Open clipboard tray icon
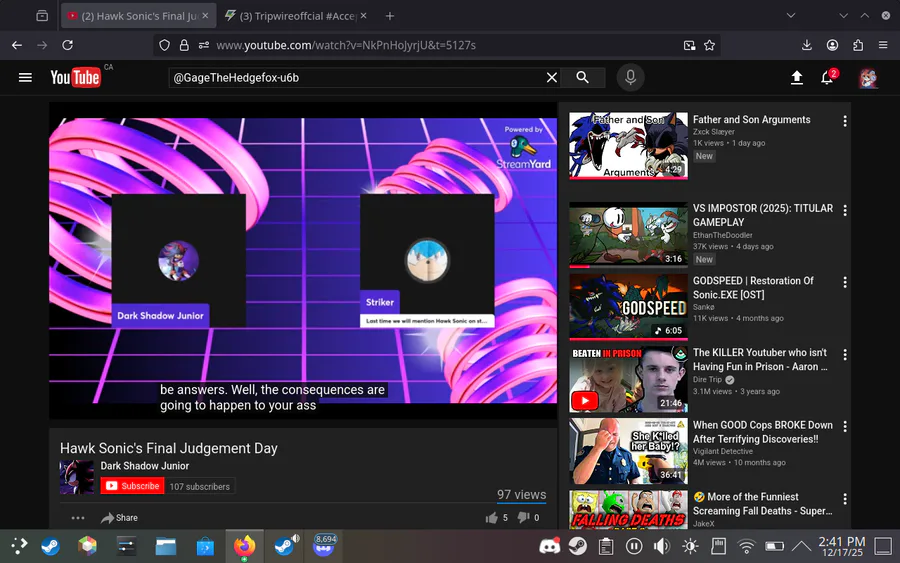The height and width of the screenshot is (563, 900). [x=606, y=546]
